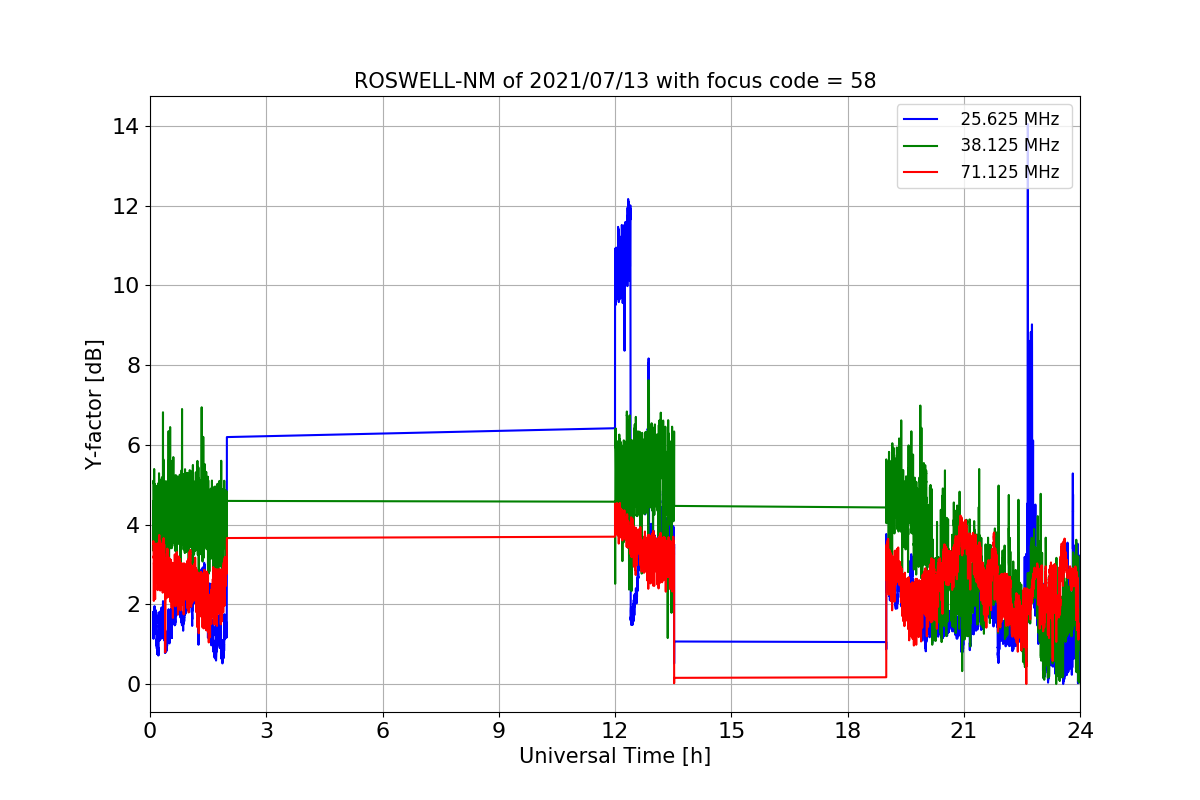The image size is (1200, 800).
Task: Click y-axis tick label 8
Action: point(132,366)
